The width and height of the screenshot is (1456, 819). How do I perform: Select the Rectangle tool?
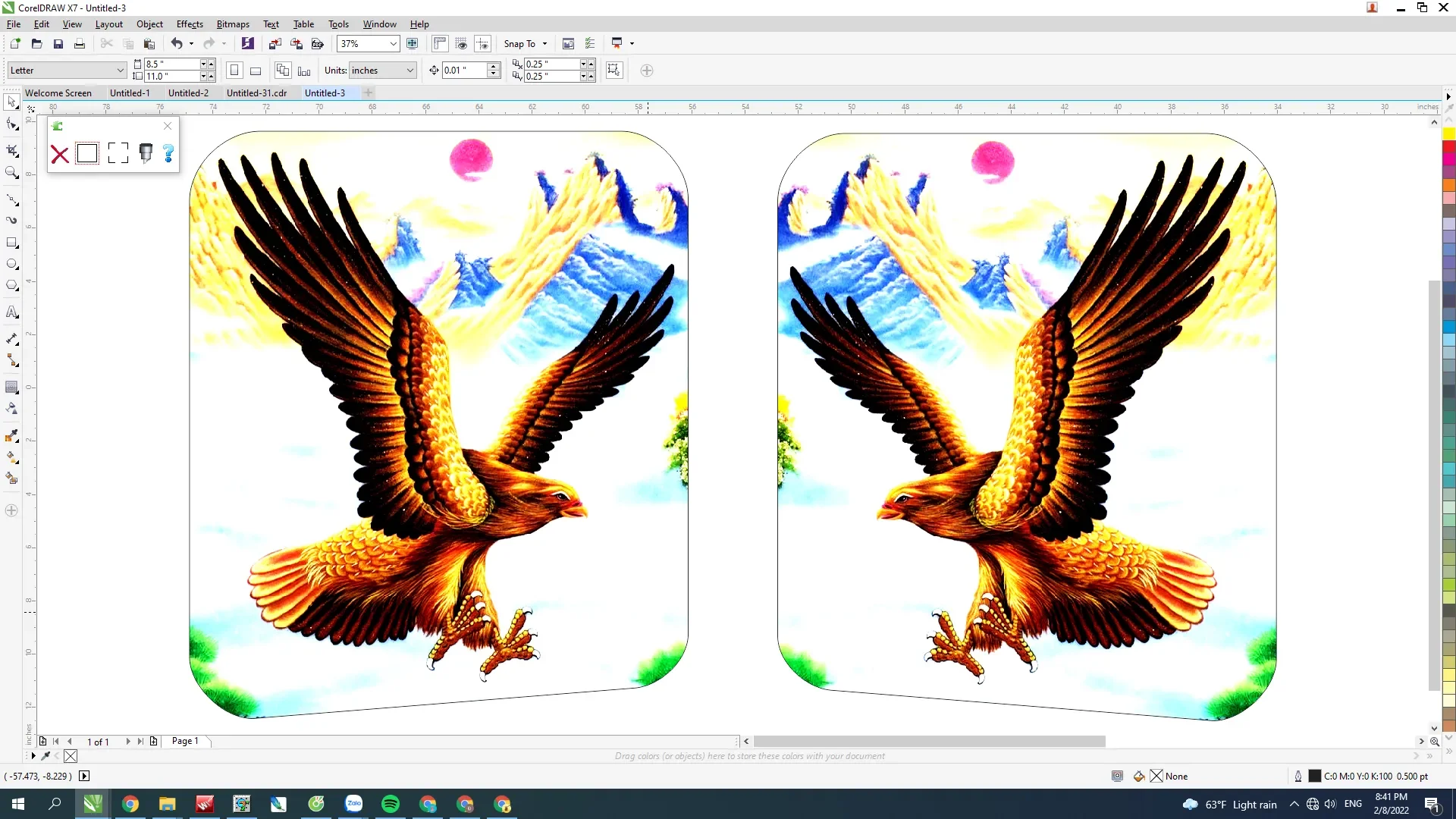tap(11, 243)
